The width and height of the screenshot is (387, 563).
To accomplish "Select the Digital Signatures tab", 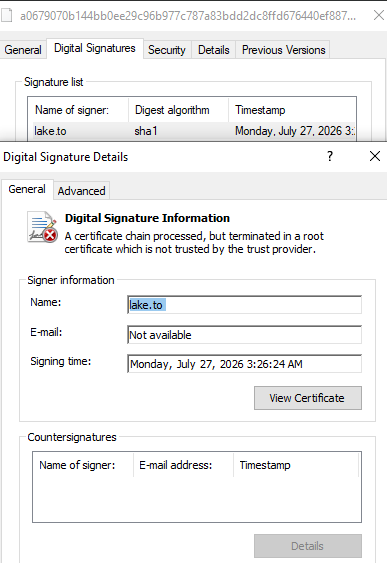I will pos(95,48).
